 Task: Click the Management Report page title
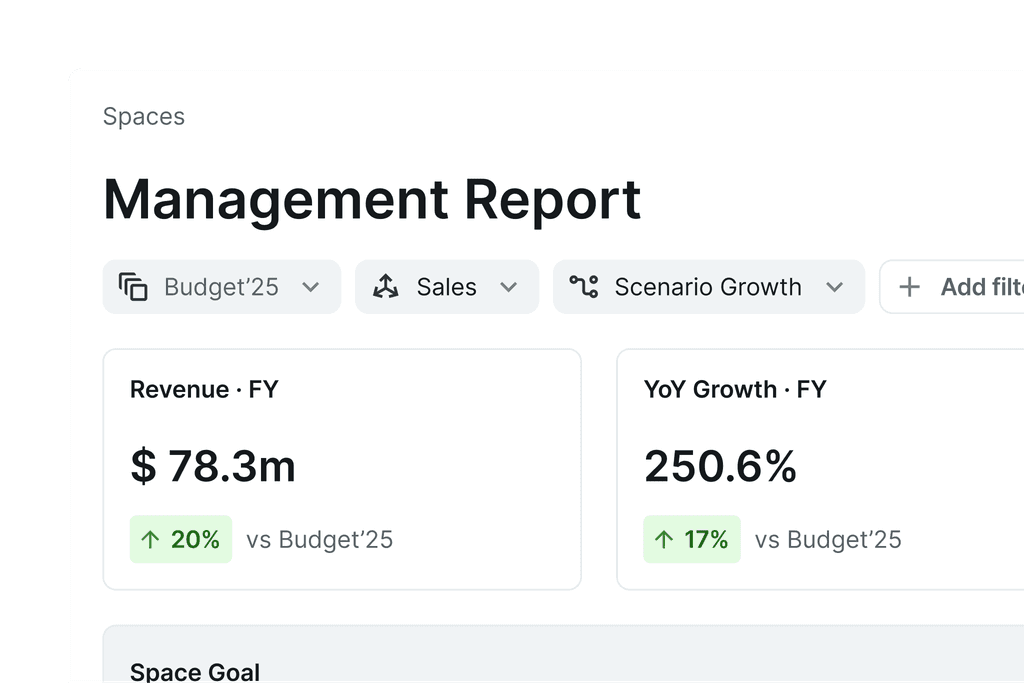pos(372,200)
